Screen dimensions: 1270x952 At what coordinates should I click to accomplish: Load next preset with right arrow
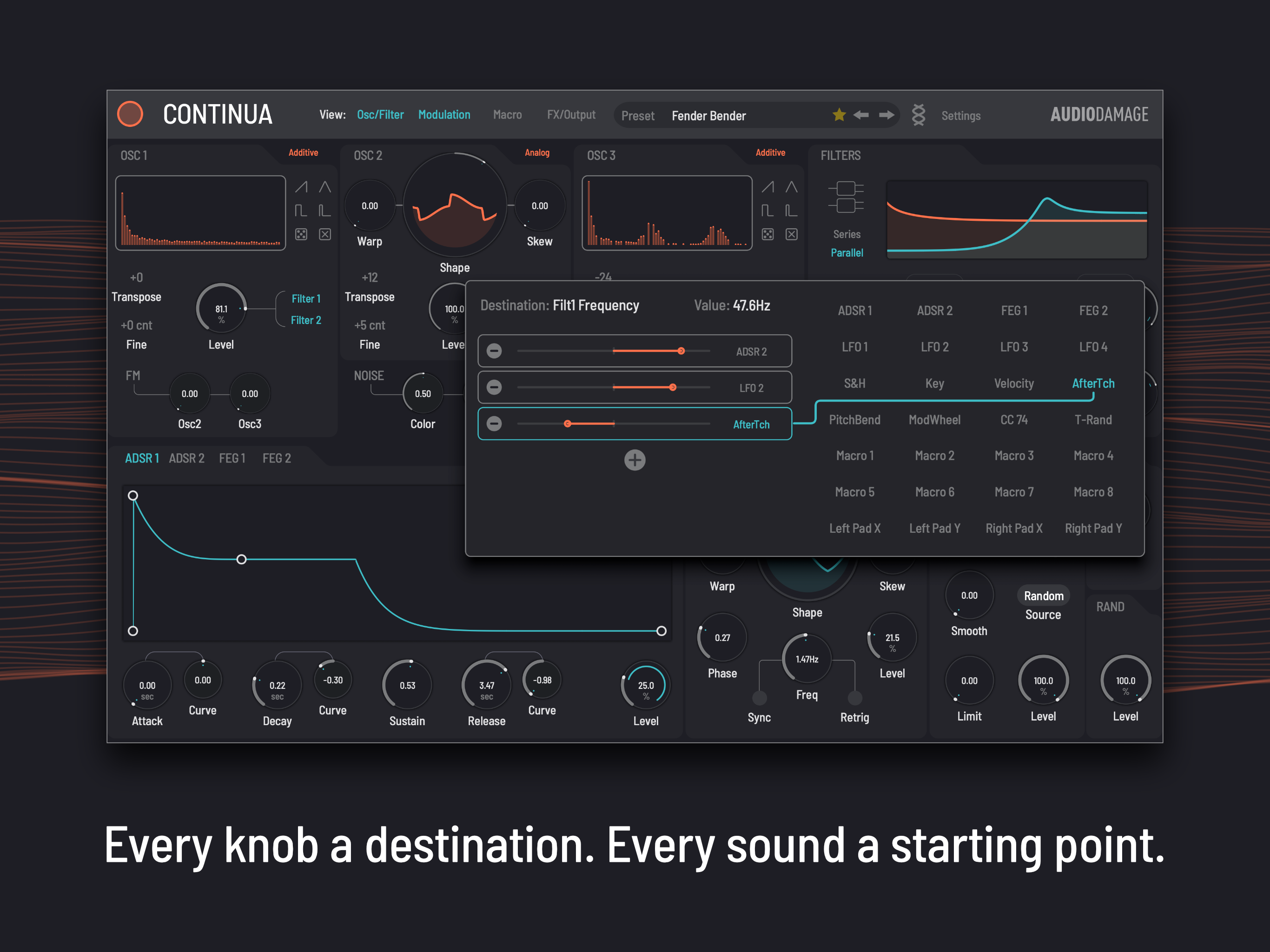(x=886, y=115)
